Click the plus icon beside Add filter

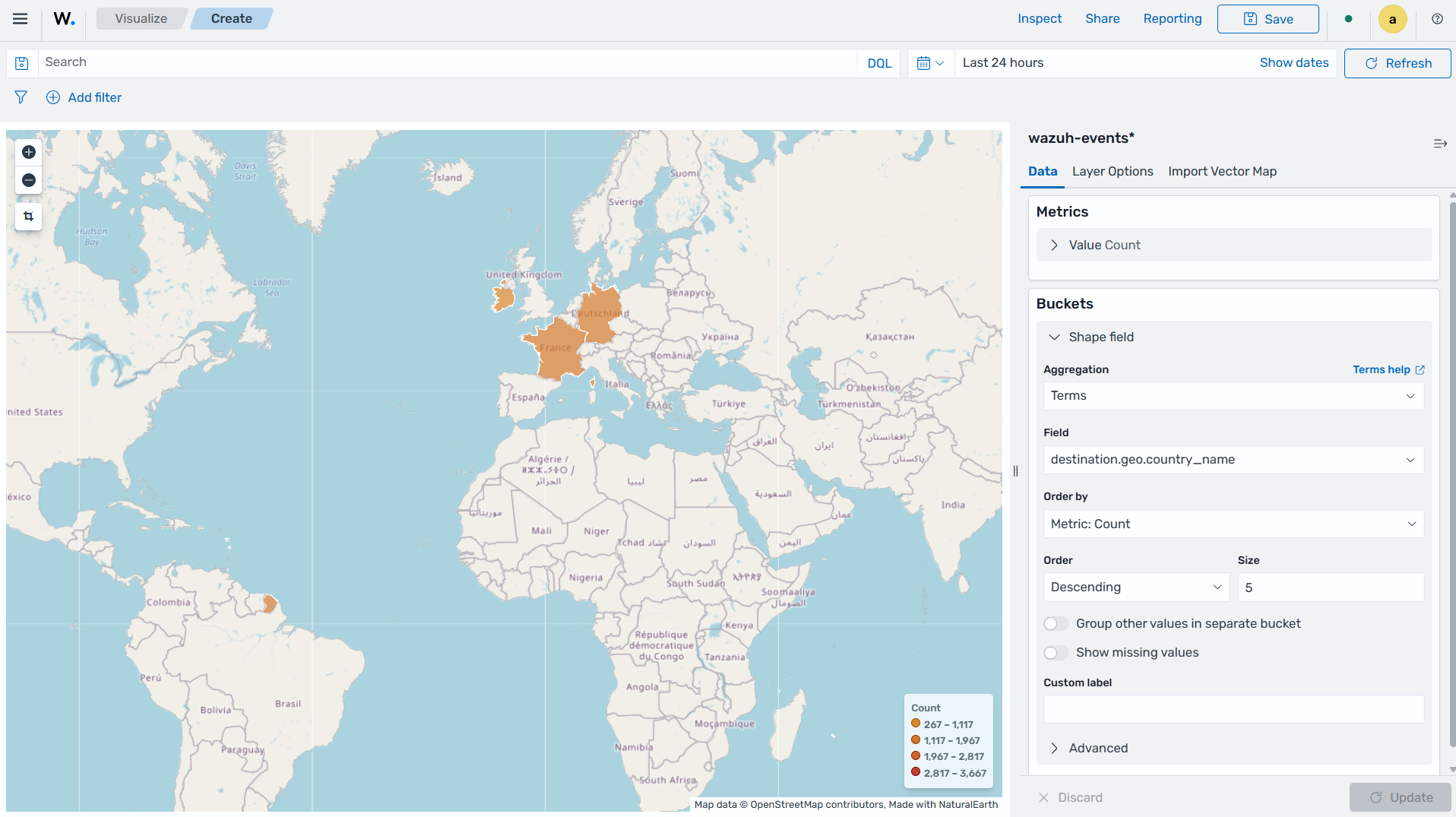53,97
